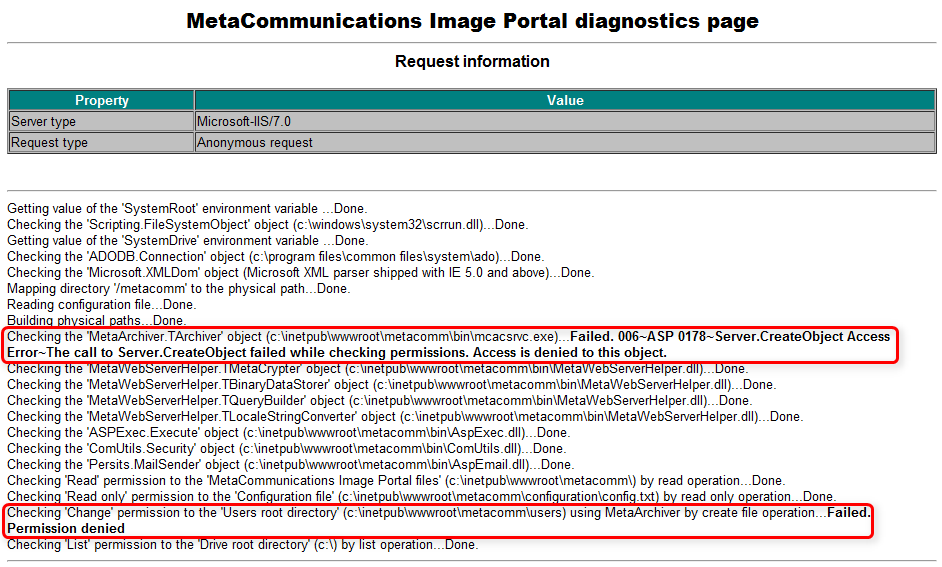
Task: Click the 'Request information' subheading
Action: point(472,61)
